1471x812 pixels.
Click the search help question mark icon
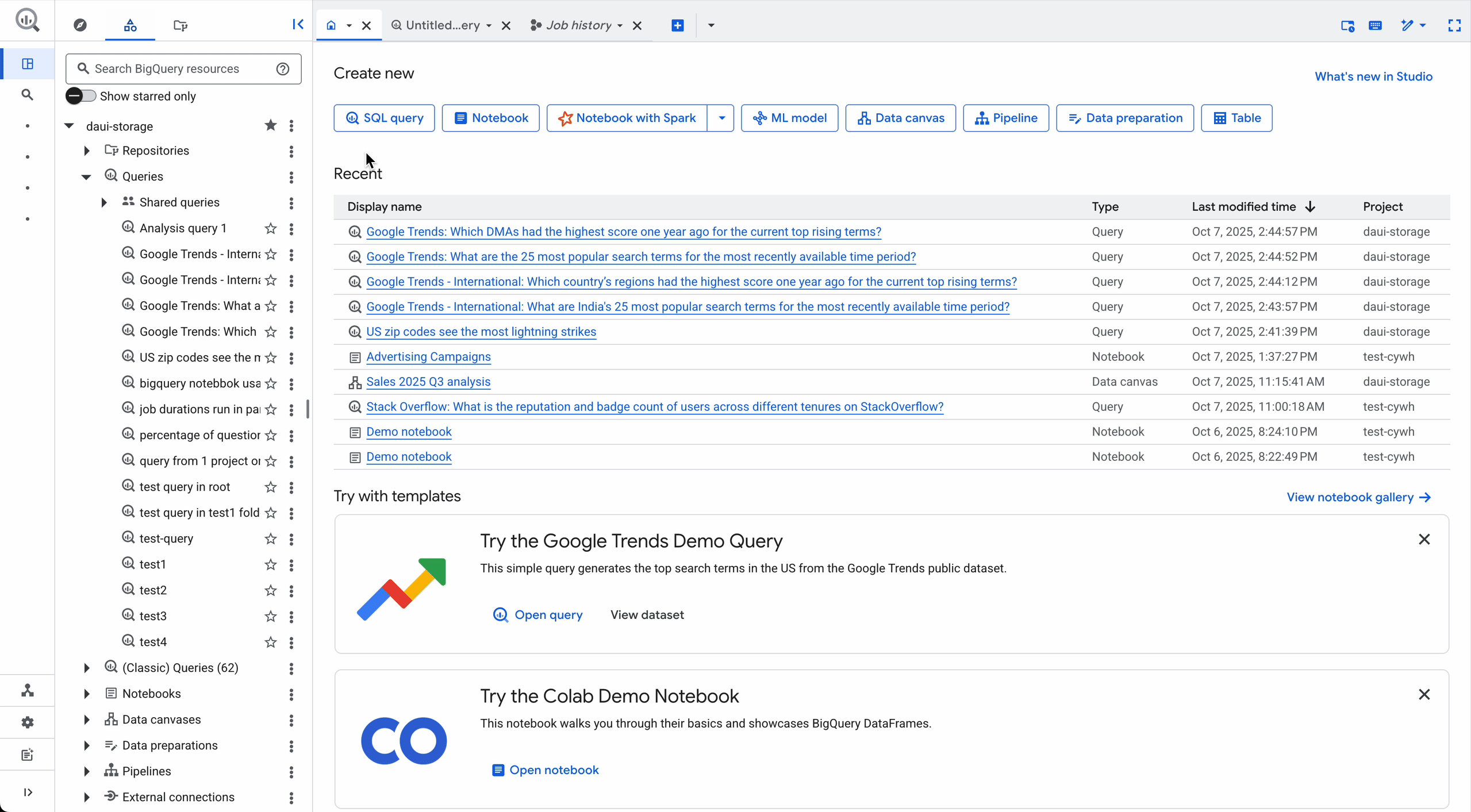coord(282,69)
